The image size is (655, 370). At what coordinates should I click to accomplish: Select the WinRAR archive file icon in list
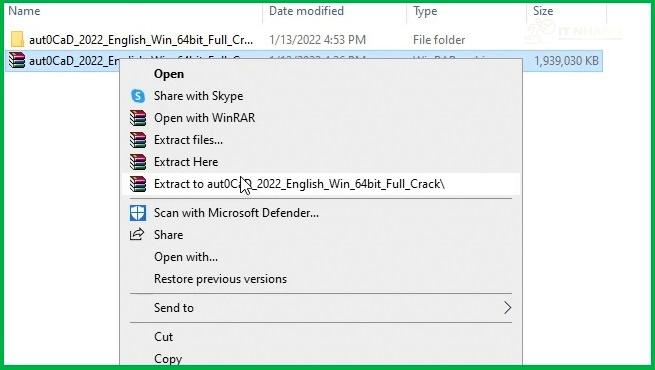coord(17,60)
